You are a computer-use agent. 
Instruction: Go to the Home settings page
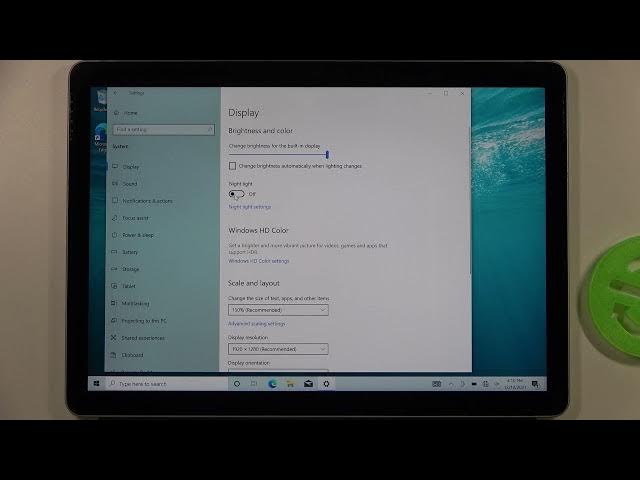pos(126,113)
